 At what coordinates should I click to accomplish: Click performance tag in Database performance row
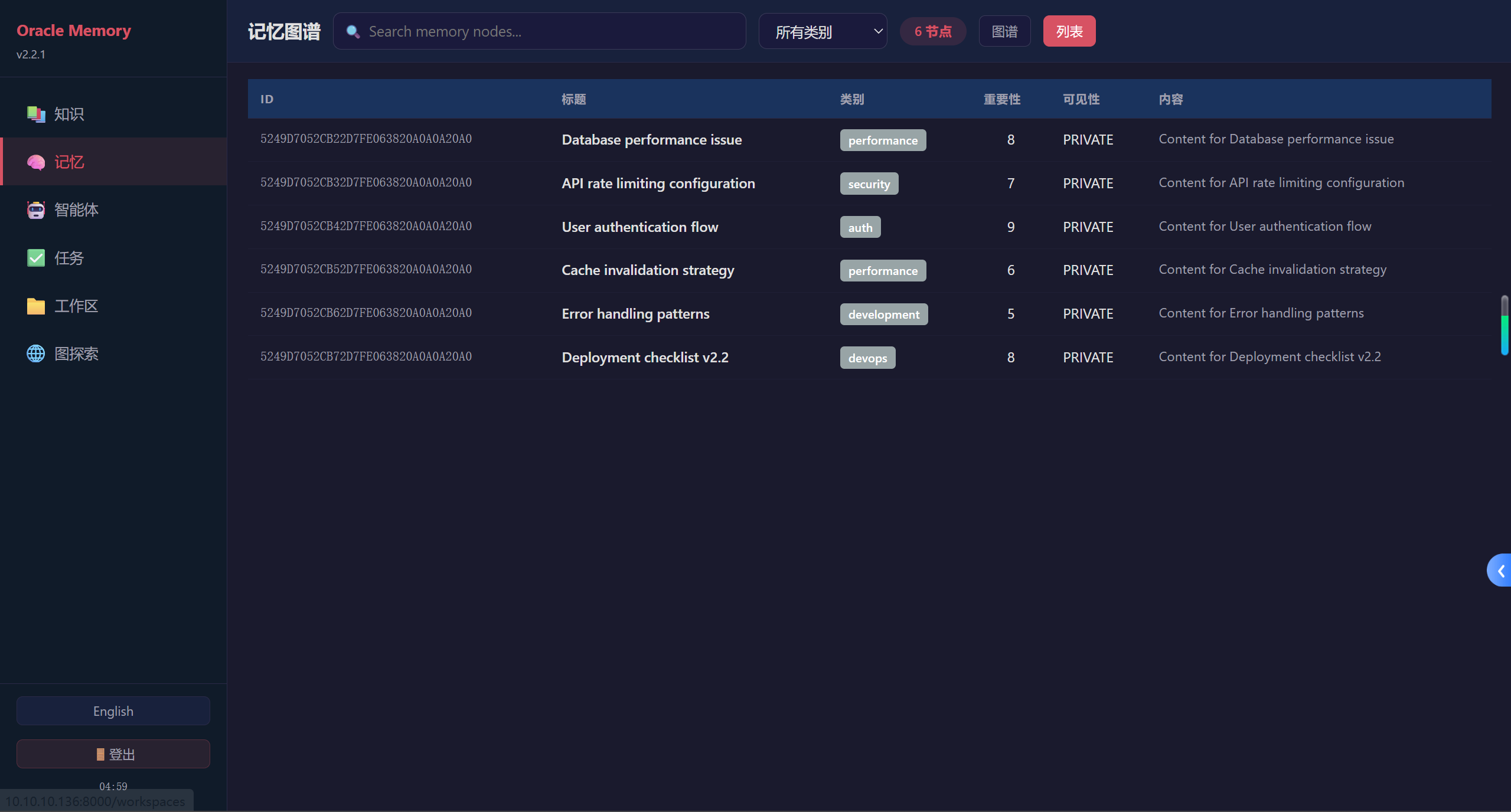click(883, 140)
